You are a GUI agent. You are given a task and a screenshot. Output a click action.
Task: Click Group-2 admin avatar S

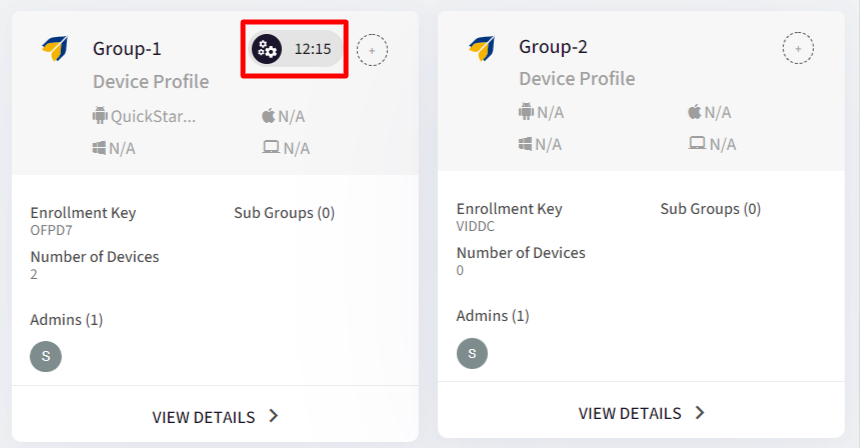click(x=472, y=351)
